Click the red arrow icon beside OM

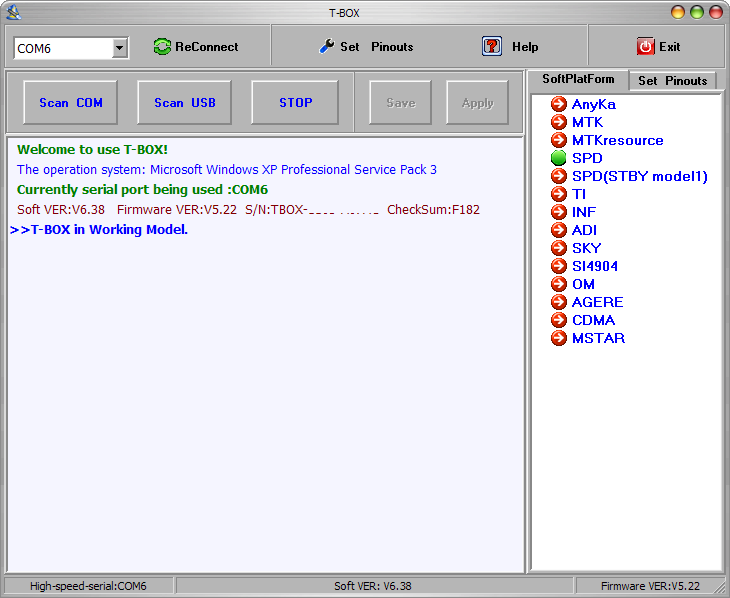(x=558, y=284)
